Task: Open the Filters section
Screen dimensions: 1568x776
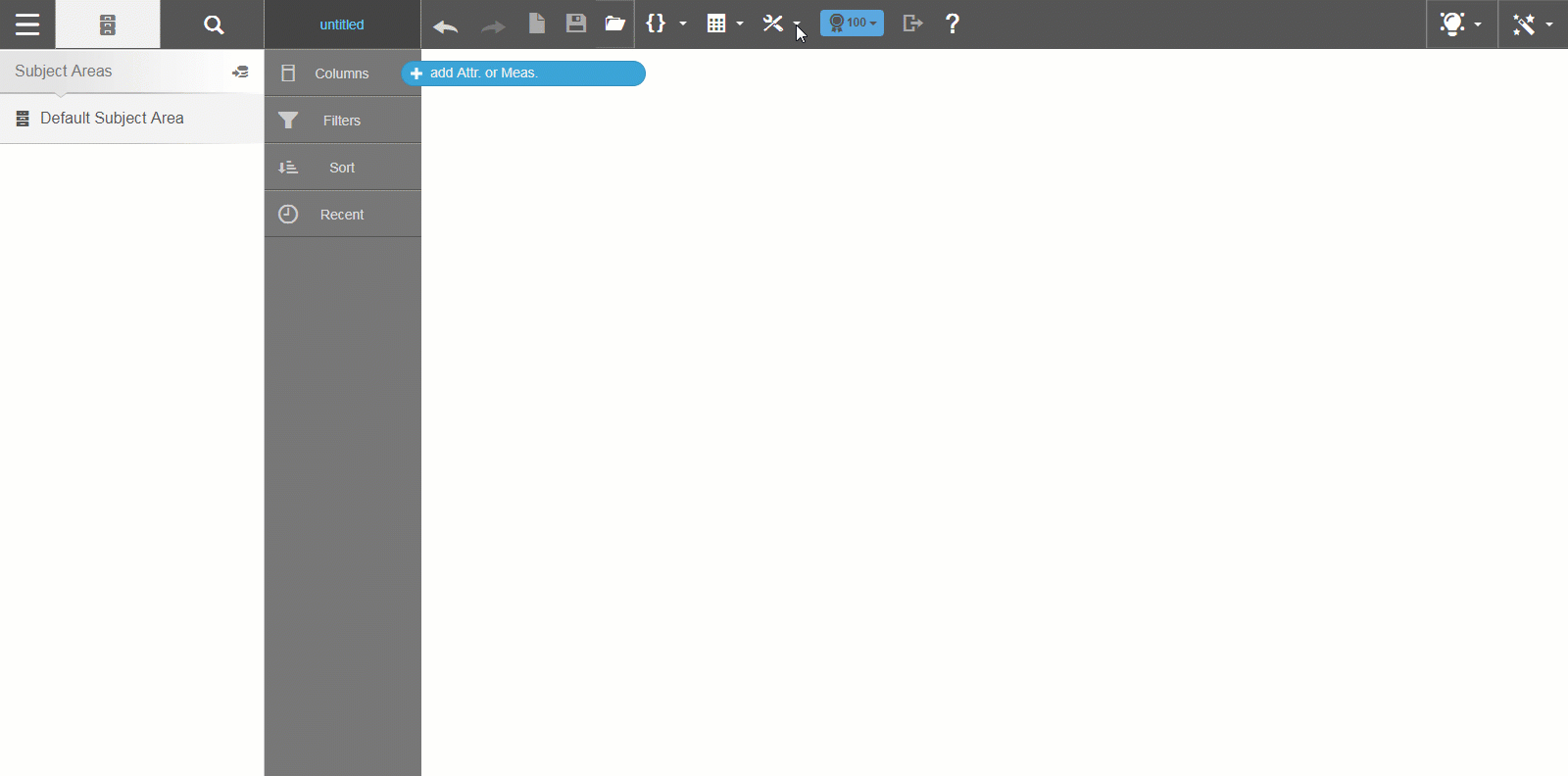Action: 342,121
